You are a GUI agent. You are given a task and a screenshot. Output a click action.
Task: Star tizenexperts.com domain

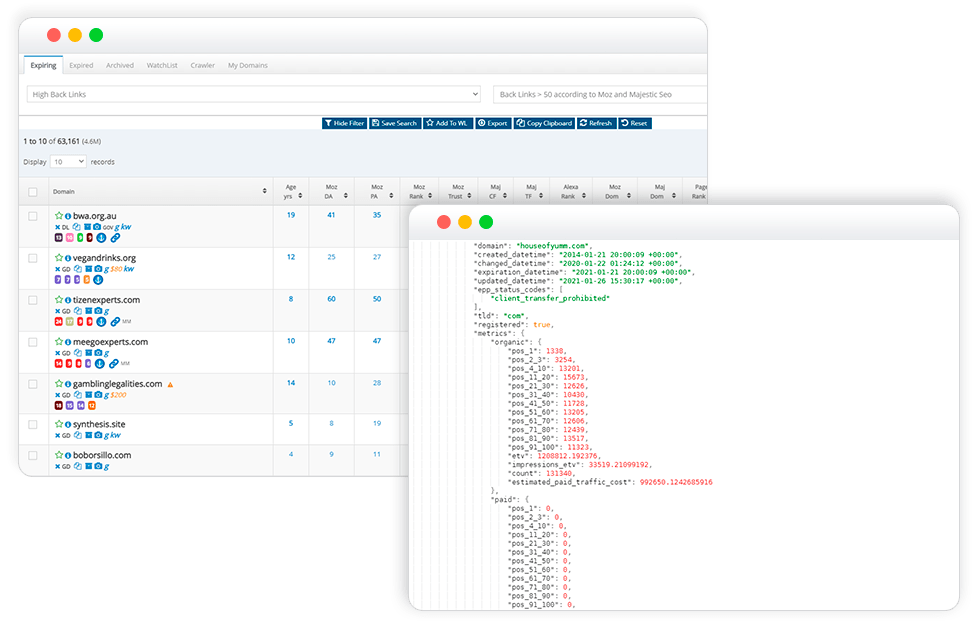[x=58, y=300]
